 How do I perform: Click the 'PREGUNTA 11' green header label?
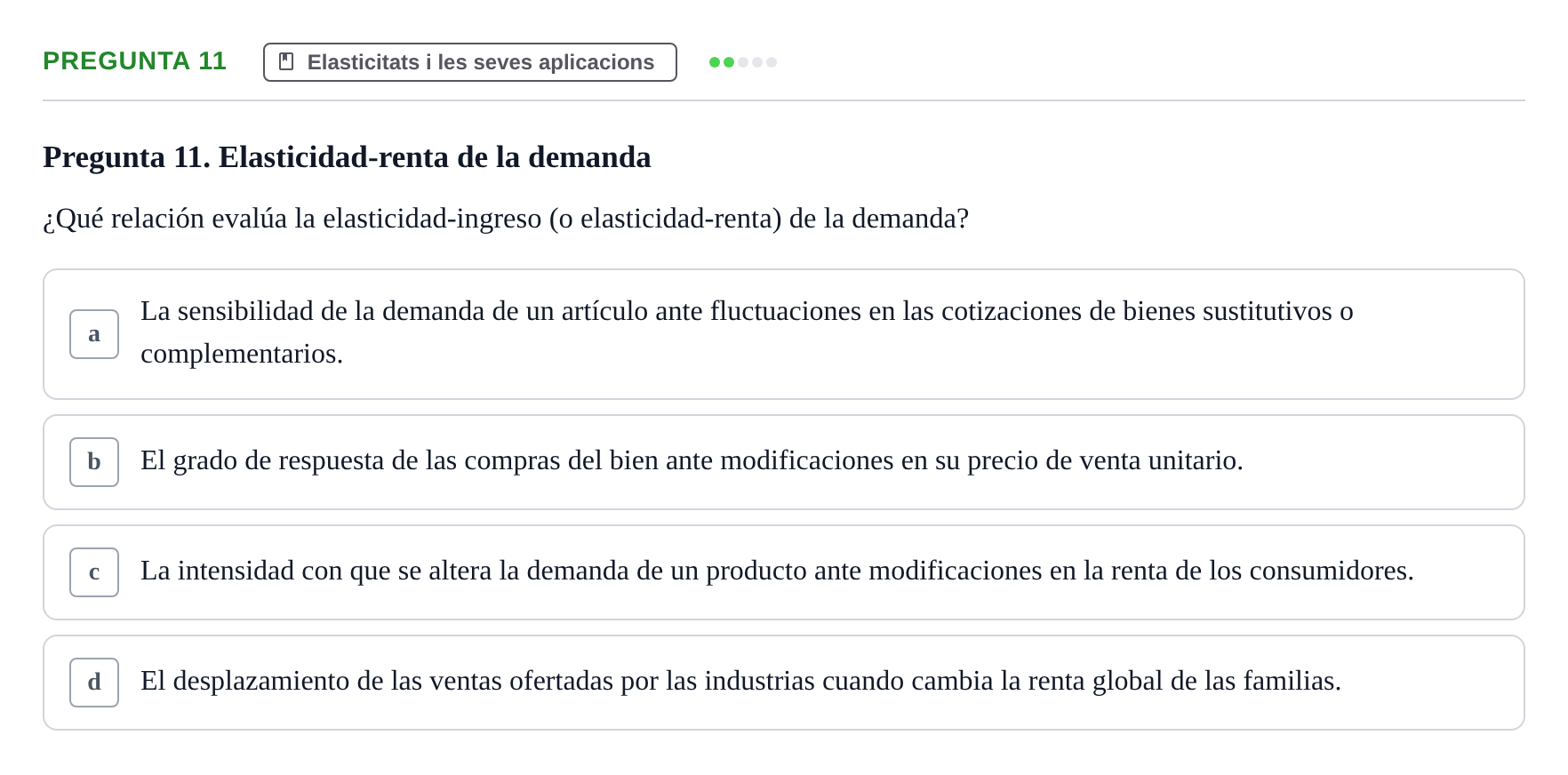pos(134,61)
